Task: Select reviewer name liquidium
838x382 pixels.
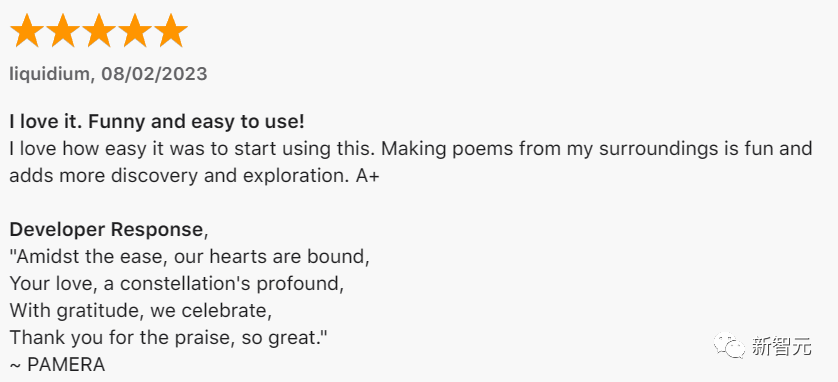Action: coord(49,74)
